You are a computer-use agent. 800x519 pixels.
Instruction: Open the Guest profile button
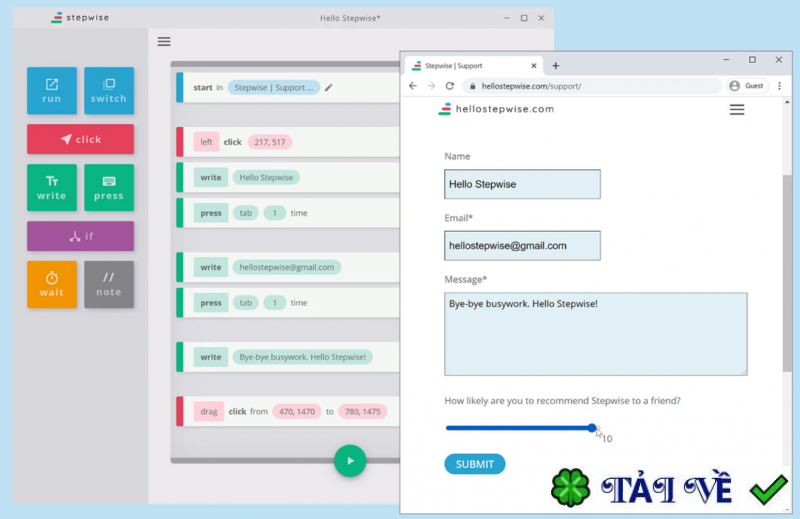[x=747, y=86]
